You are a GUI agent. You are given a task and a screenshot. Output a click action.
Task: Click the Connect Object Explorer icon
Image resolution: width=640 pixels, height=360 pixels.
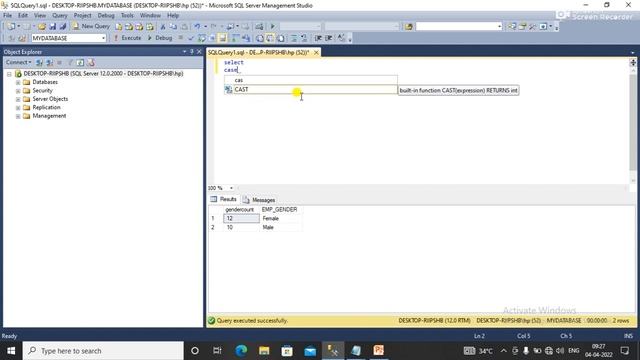click(x=39, y=62)
